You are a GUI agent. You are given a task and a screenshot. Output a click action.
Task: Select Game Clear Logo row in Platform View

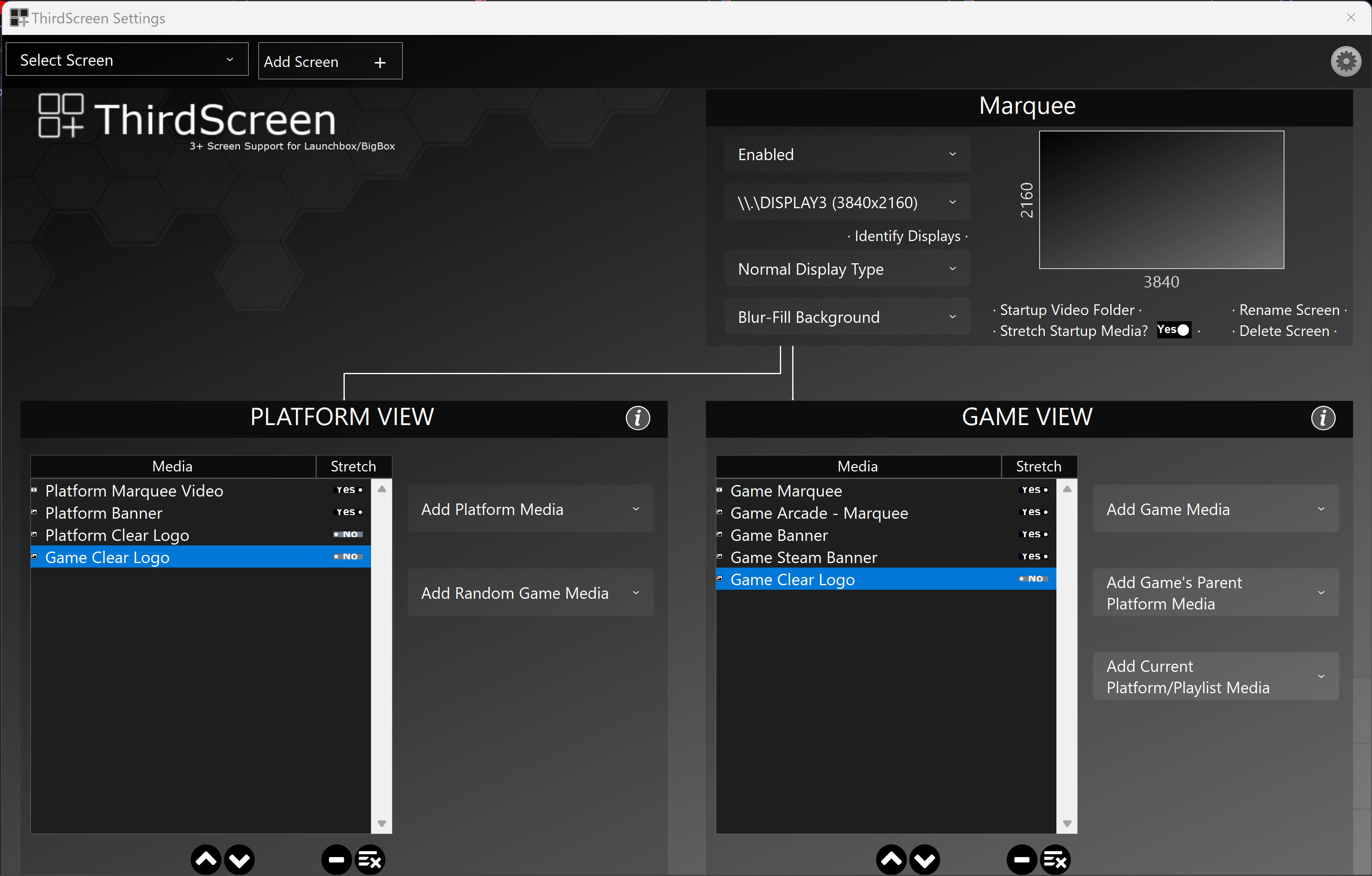[x=201, y=557]
